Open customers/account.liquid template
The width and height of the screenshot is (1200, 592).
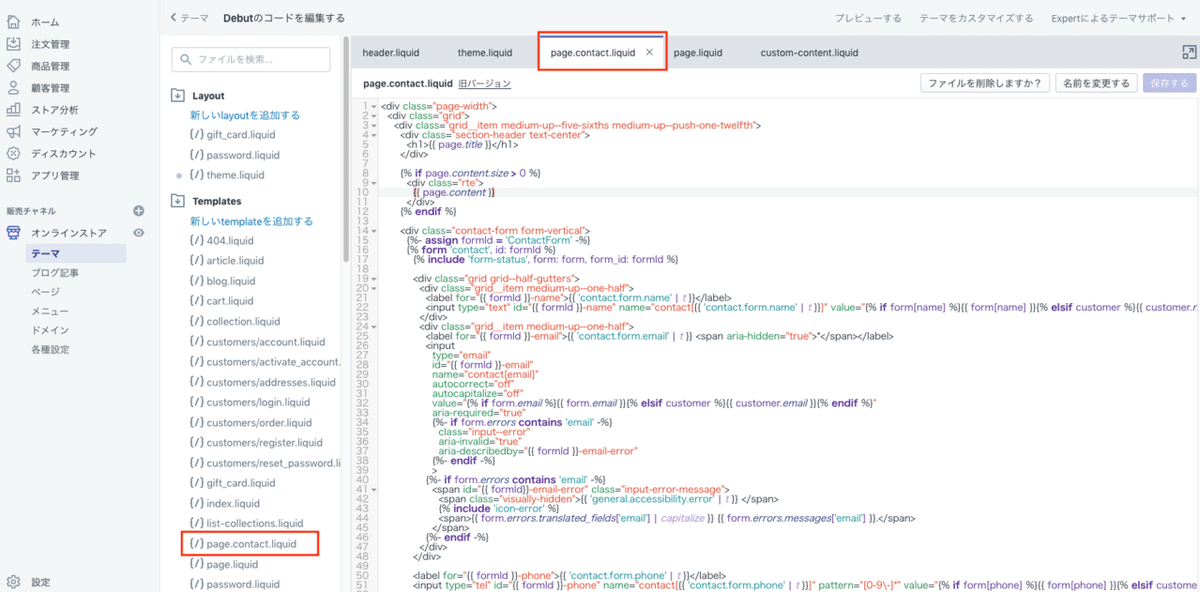(x=265, y=342)
